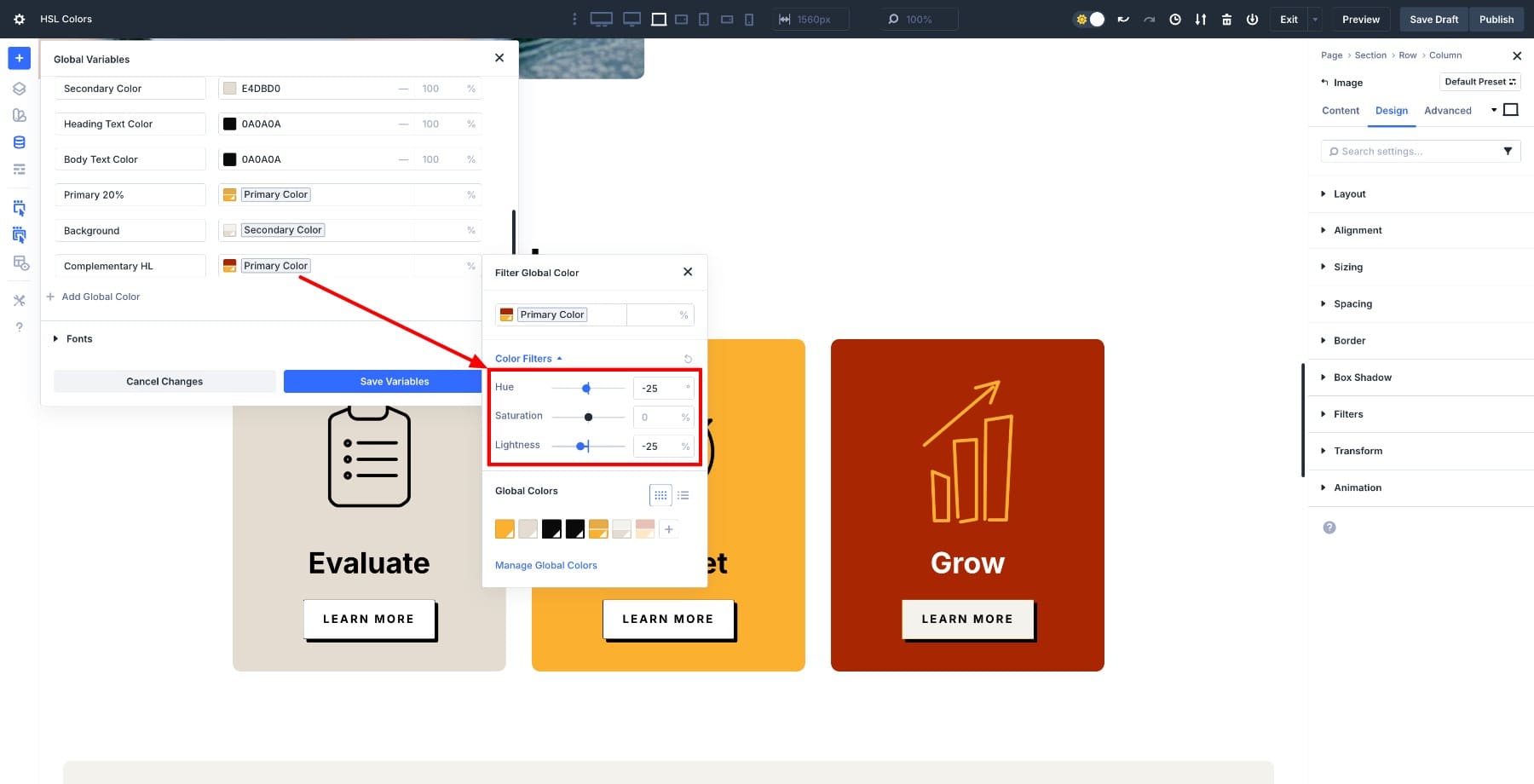Click the undo arrow in top bar
The height and width of the screenshot is (784, 1534).
tap(1123, 19)
